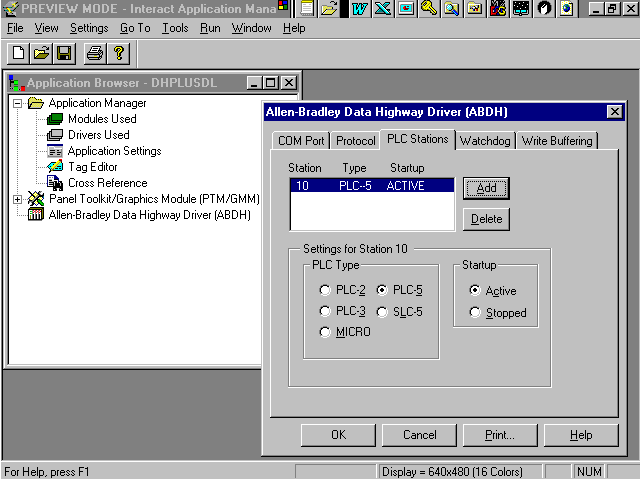This screenshot has width=640, height=480.
Task: Switch to the COM Port tab
Action: click(300, 141)
